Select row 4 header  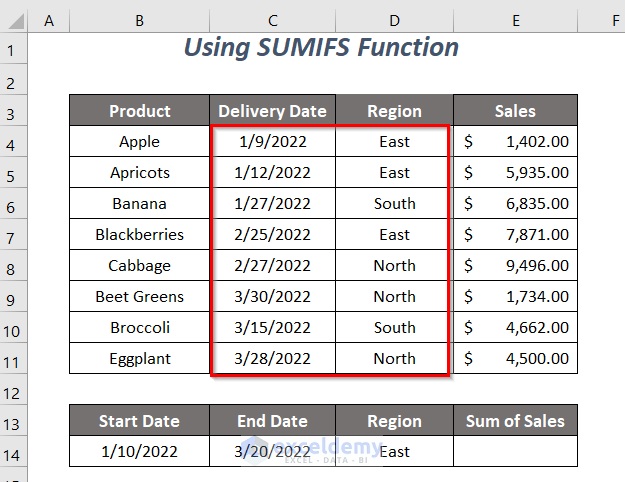pyautogui.click(x=15, y=142)
